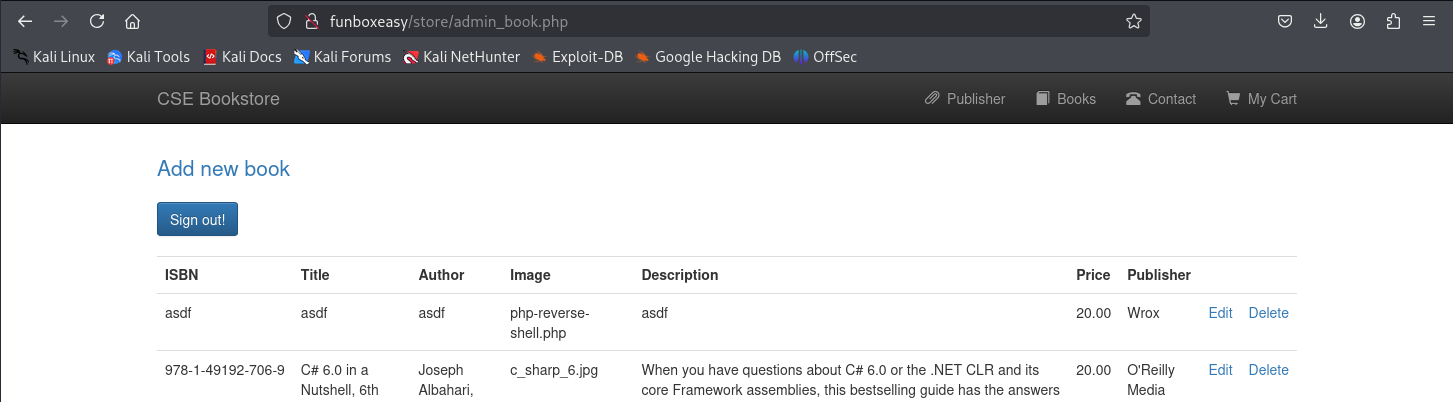Go to Publisher nav item

965,99
